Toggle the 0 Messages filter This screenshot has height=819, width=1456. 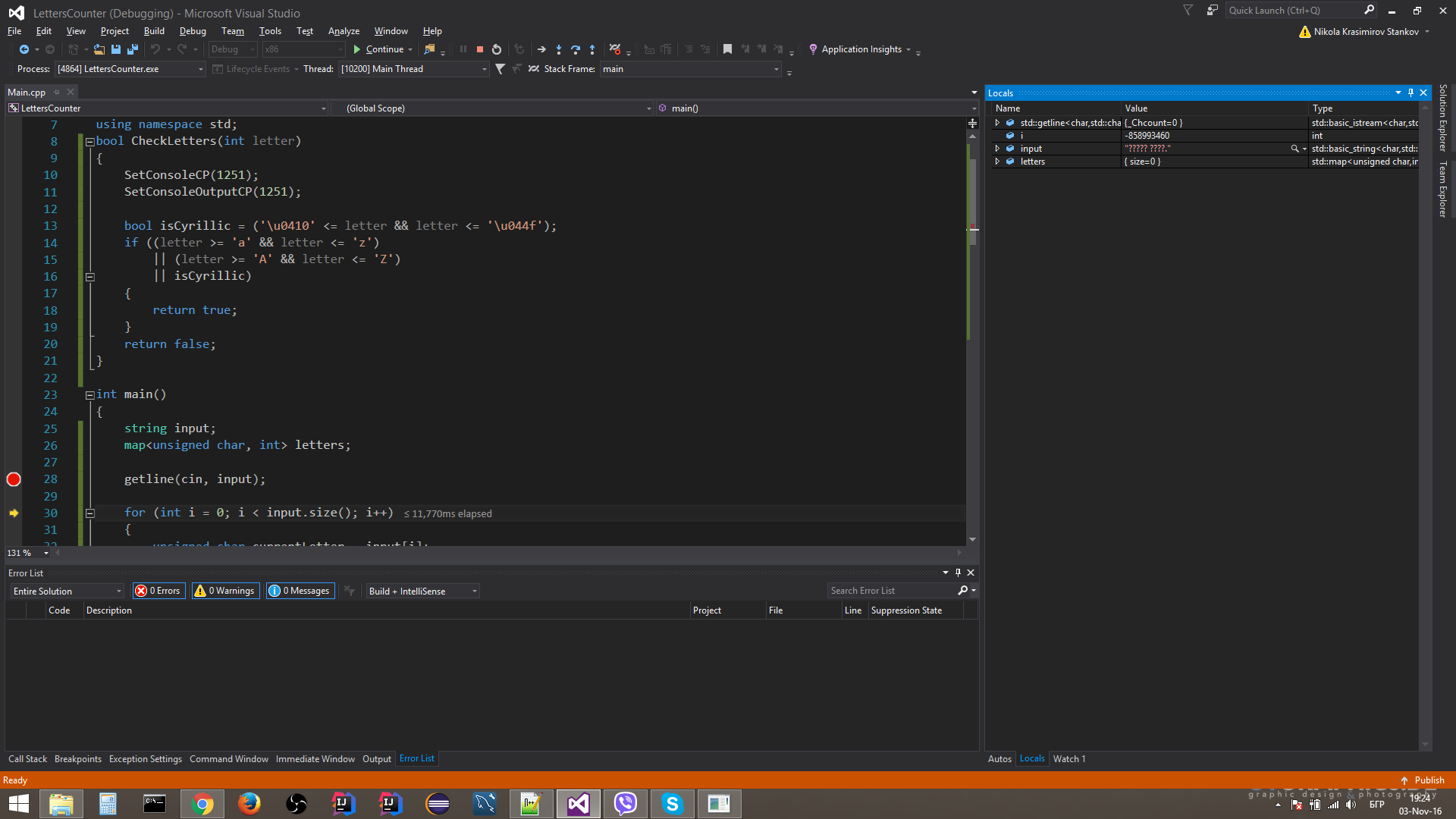[300, 591]
